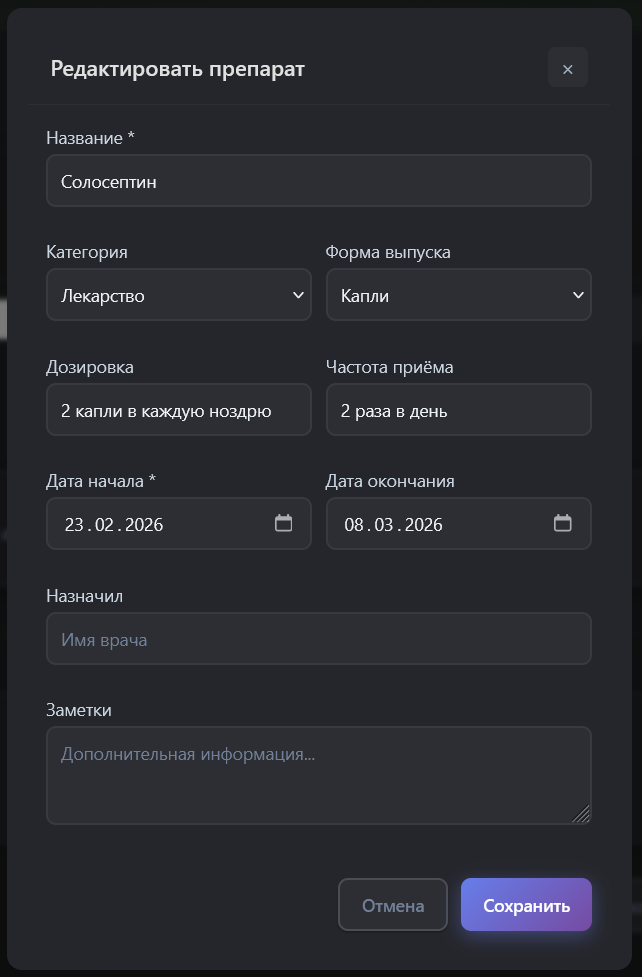Viewport: 642px width, 977px height.
Task: Expand the Категория dropdown with Лекарство
Action: (x=179, y=295)
